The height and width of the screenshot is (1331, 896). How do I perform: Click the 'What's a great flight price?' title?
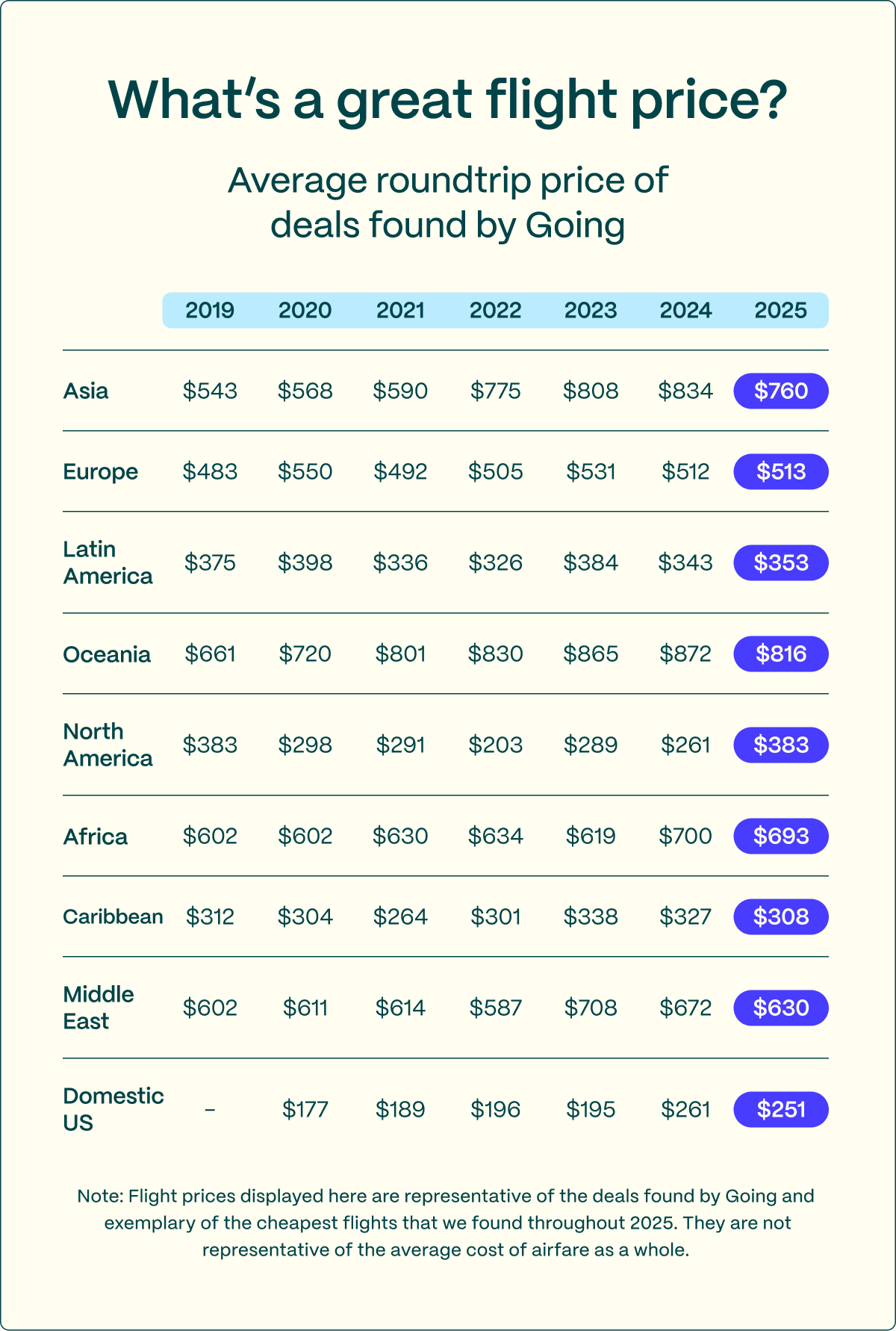(x=448, y=100)
